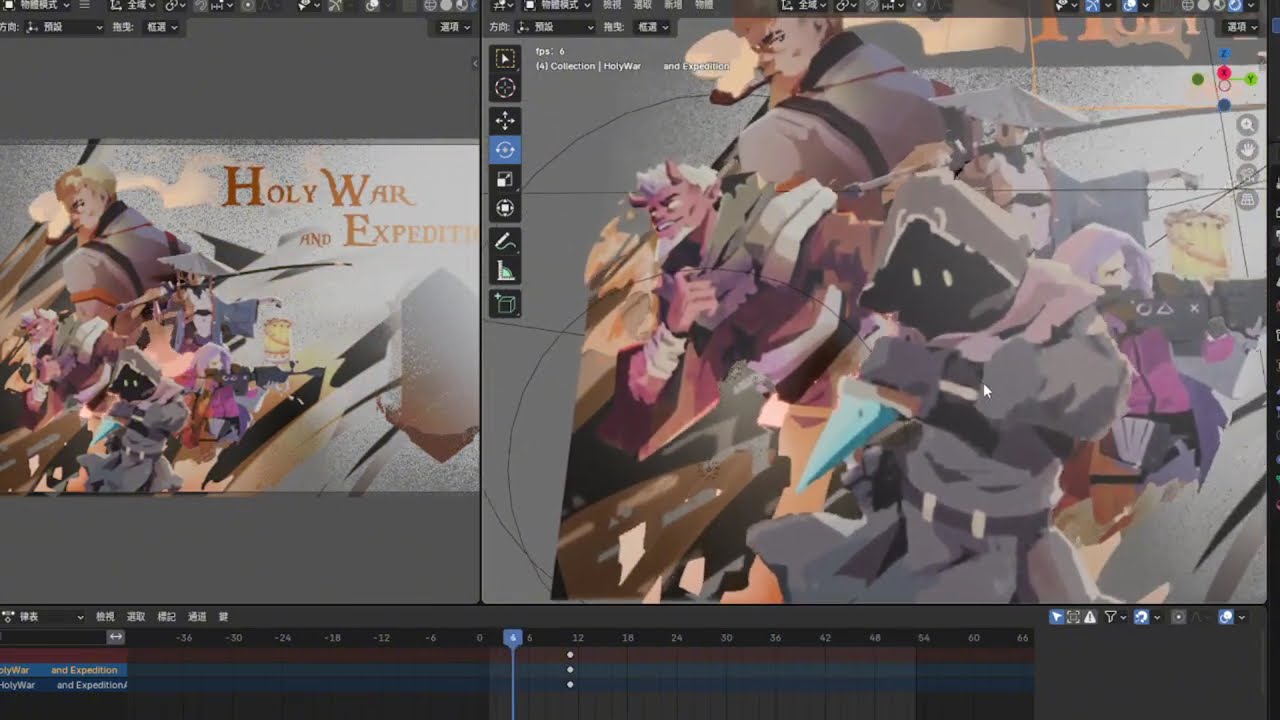Image resolution: width=1280 pixels, height=720 pixels.
Task: Select the Annotate tool
Action: pyautogui.click(x=505, y=241)
